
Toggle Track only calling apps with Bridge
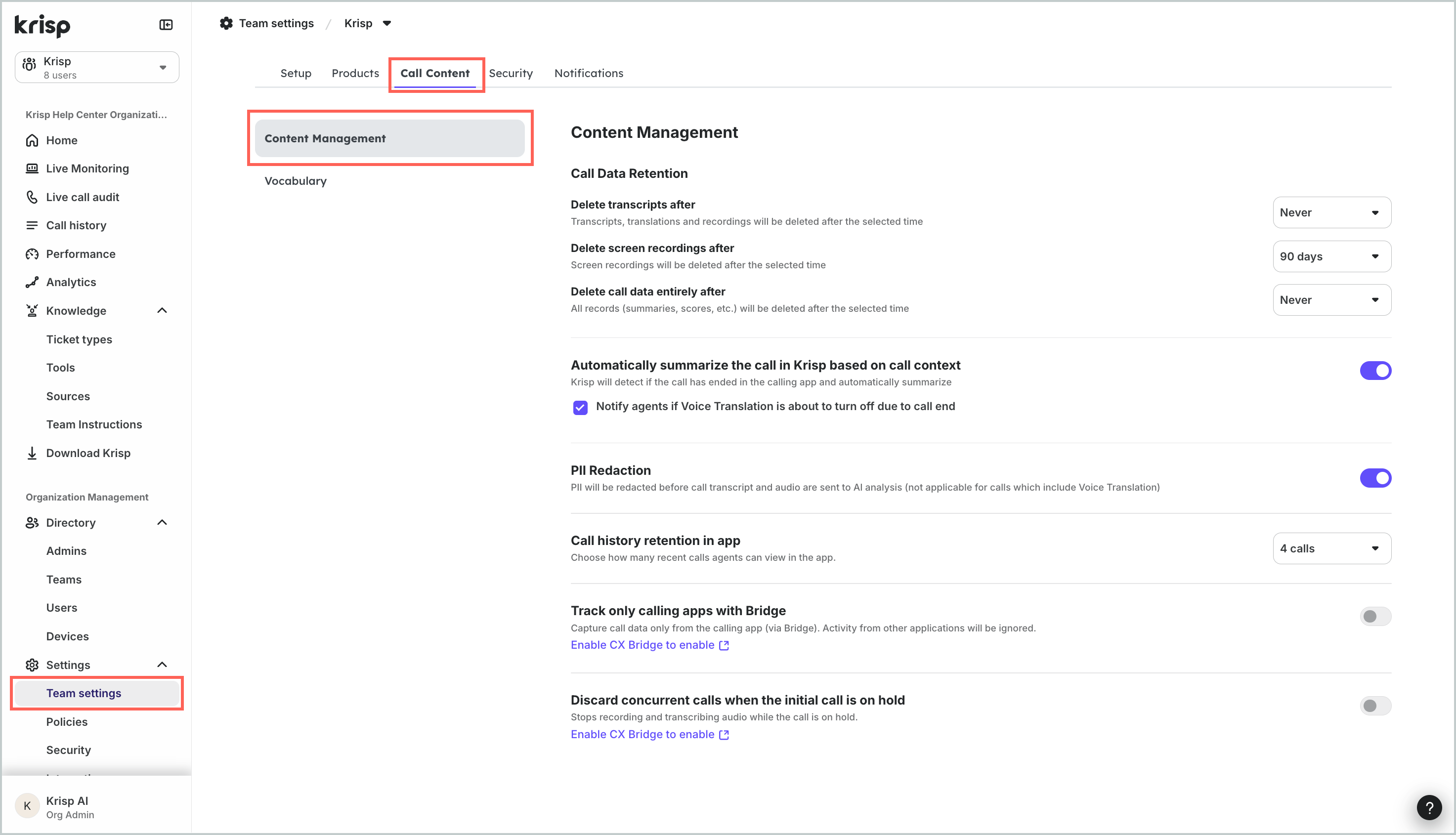click(x=1375, y=617)
